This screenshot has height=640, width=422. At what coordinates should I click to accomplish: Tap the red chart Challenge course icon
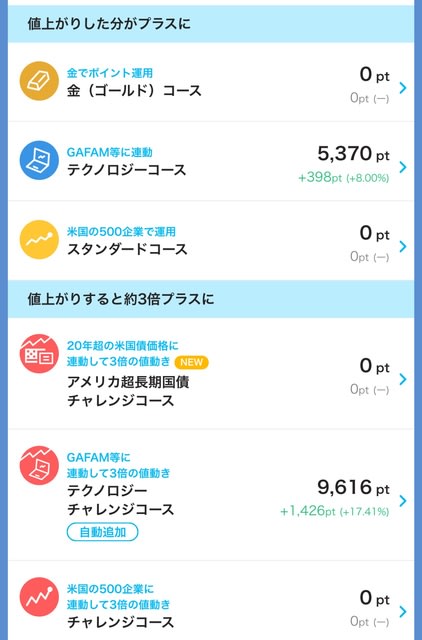[x=39, y=597]
